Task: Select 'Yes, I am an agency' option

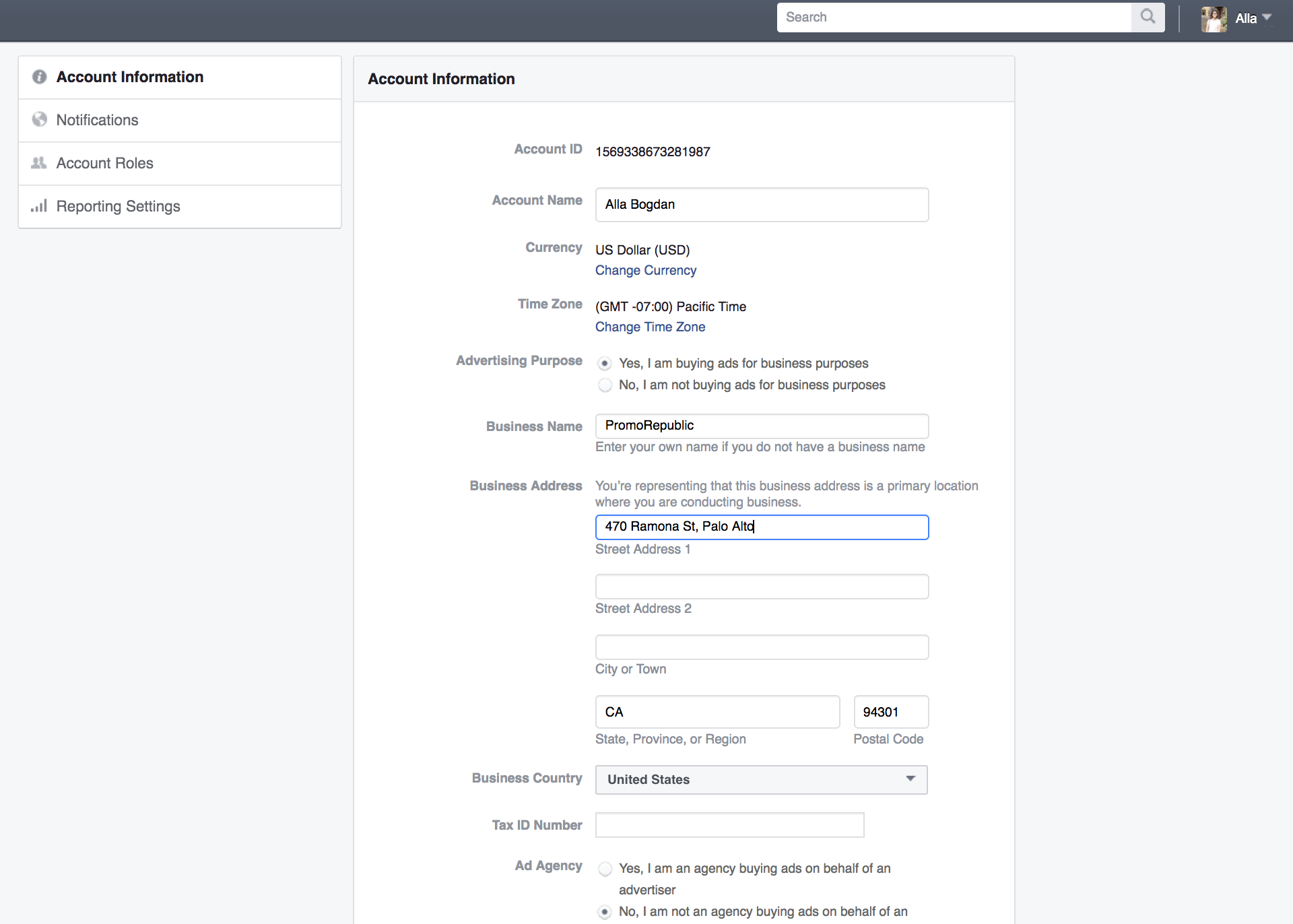Action: coord(605,869)
